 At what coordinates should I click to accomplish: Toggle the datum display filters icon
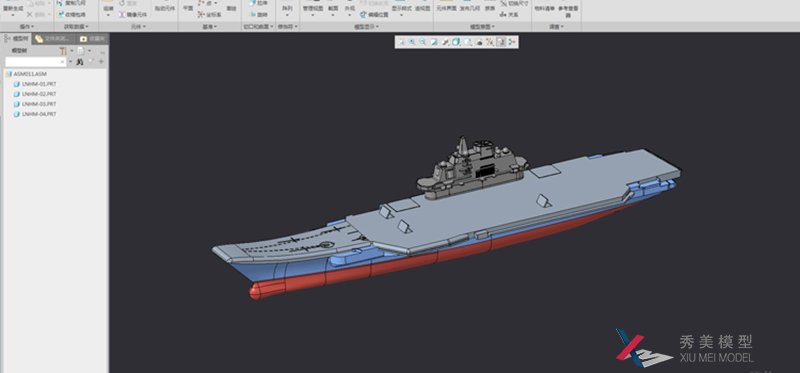pyautogui.click(x=490, y=42)
